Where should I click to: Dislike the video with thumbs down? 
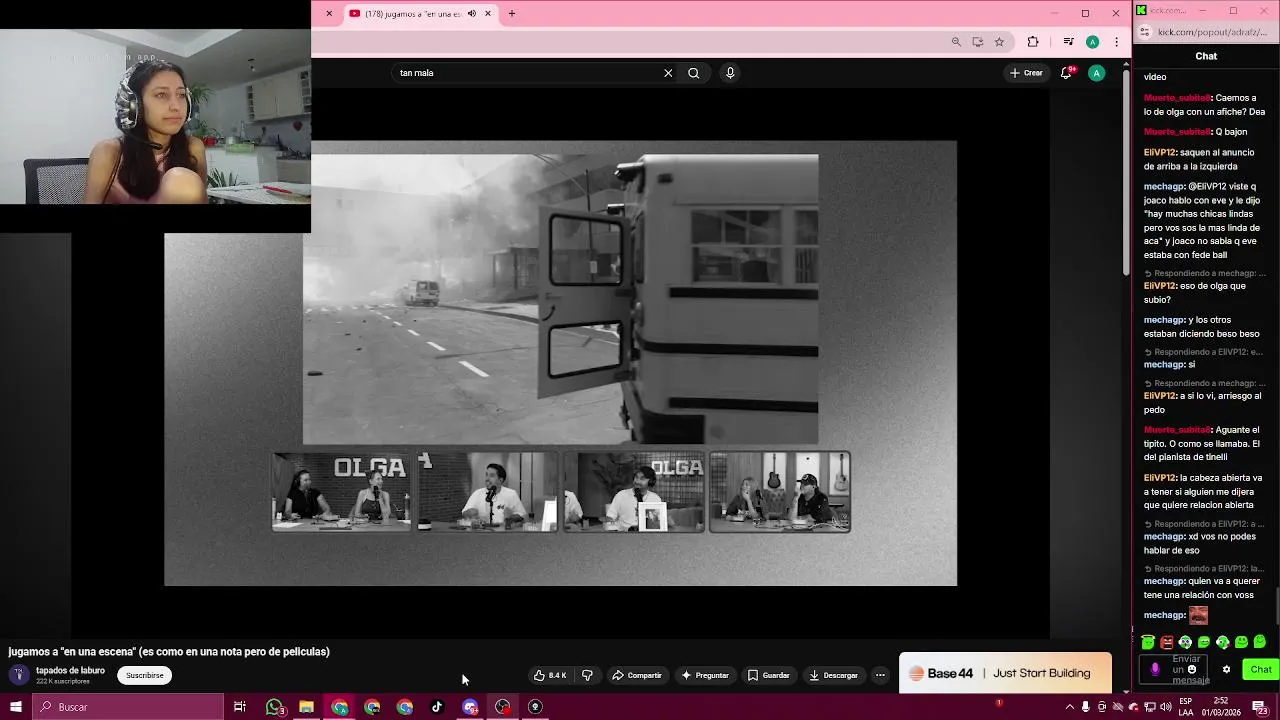point(587,675)
